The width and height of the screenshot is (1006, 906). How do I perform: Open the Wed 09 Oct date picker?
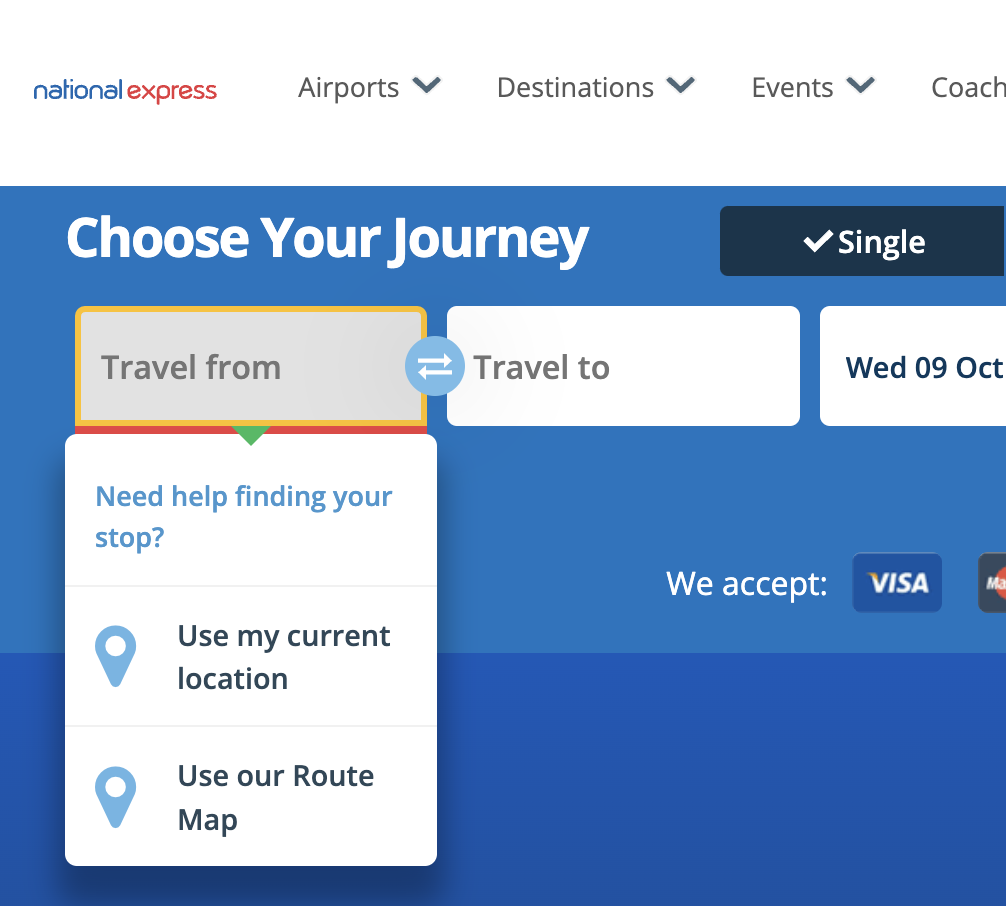pos(922,367)
